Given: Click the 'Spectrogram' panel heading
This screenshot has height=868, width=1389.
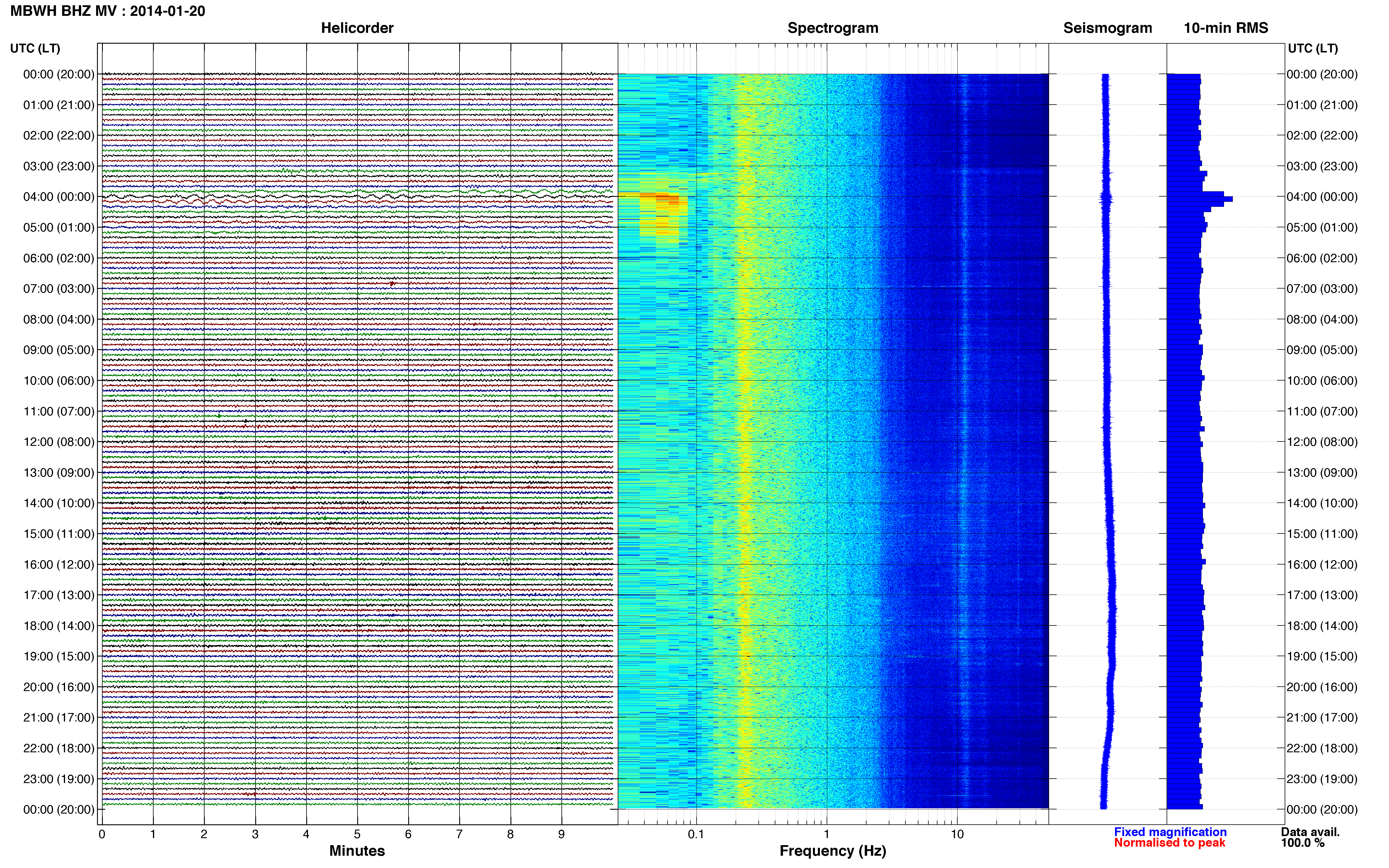Looking at the screenshot, I should tap(833, 28).
